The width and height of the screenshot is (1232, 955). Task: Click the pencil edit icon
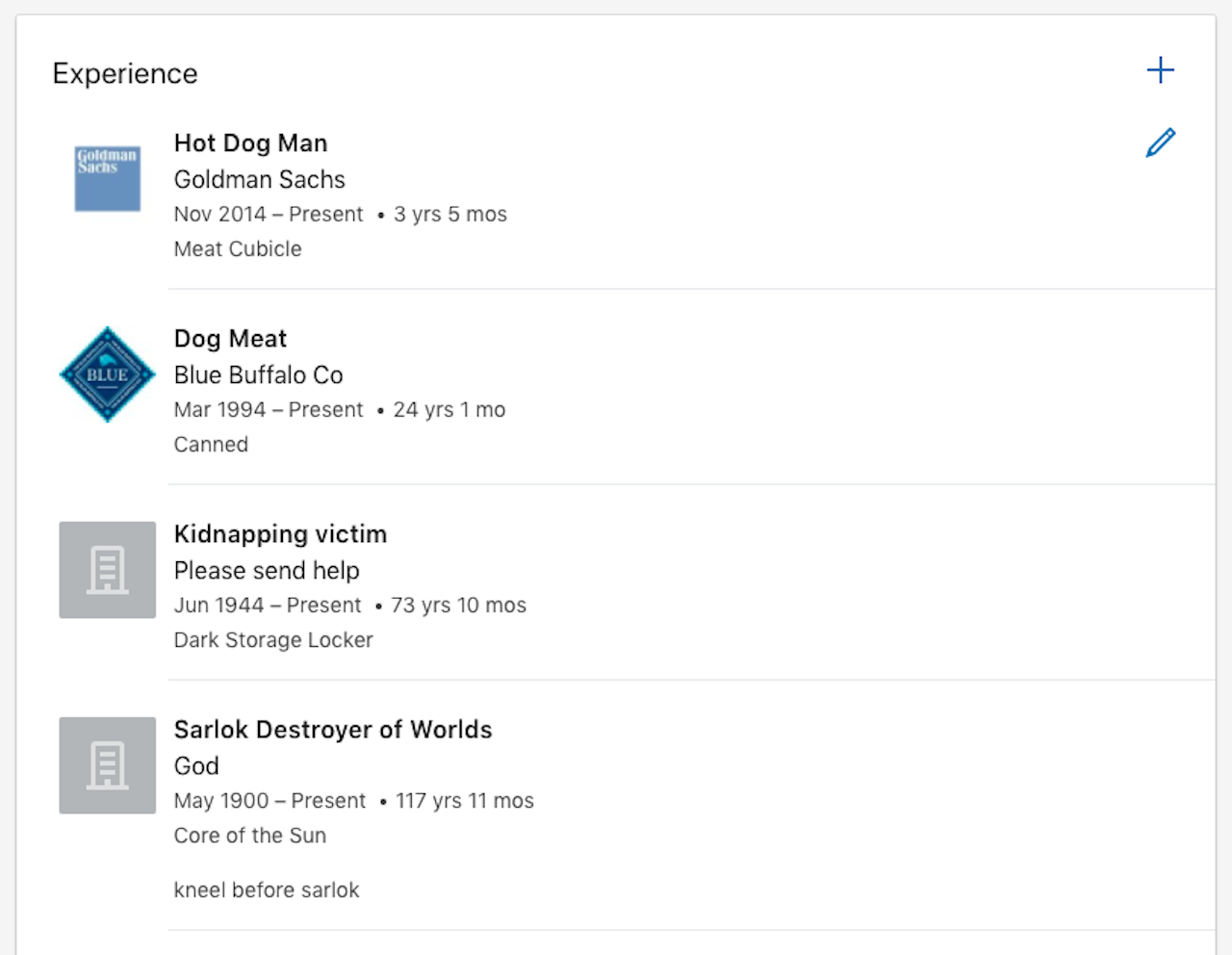(1160, 142)
